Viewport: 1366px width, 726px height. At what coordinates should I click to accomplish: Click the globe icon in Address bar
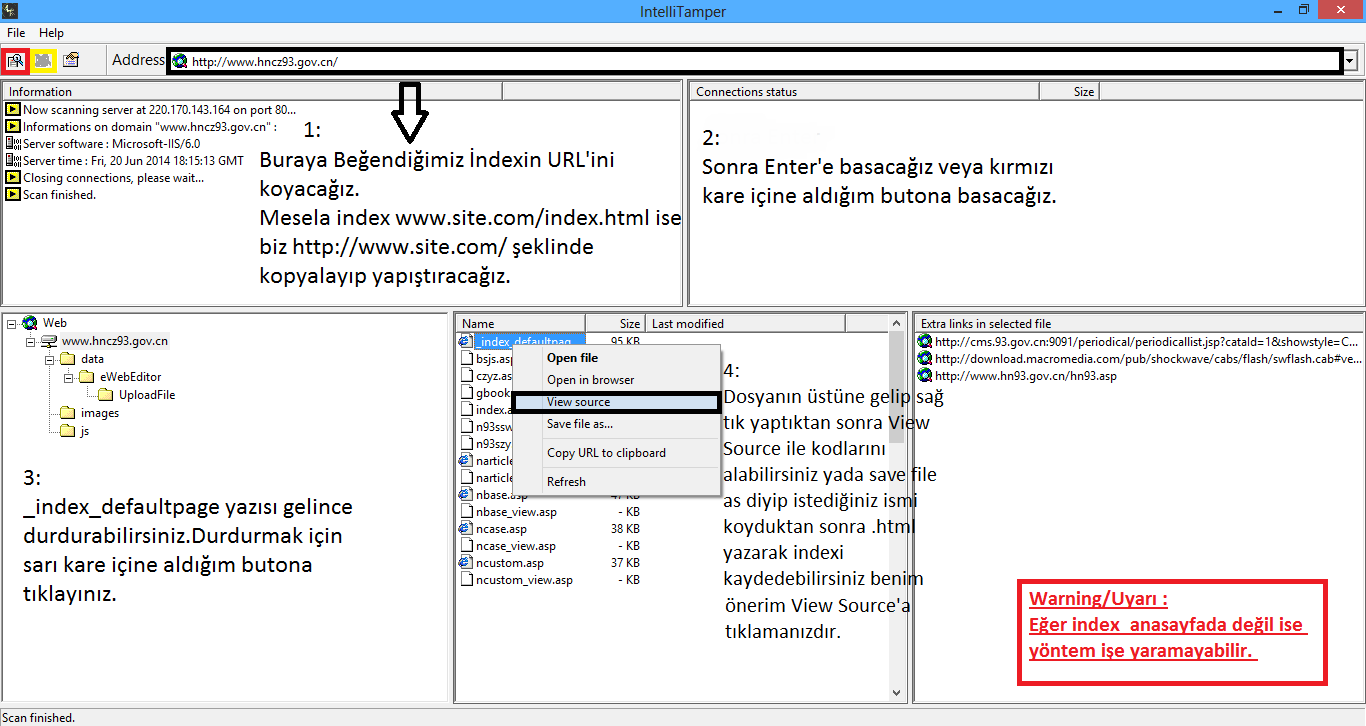pos(180,61)
